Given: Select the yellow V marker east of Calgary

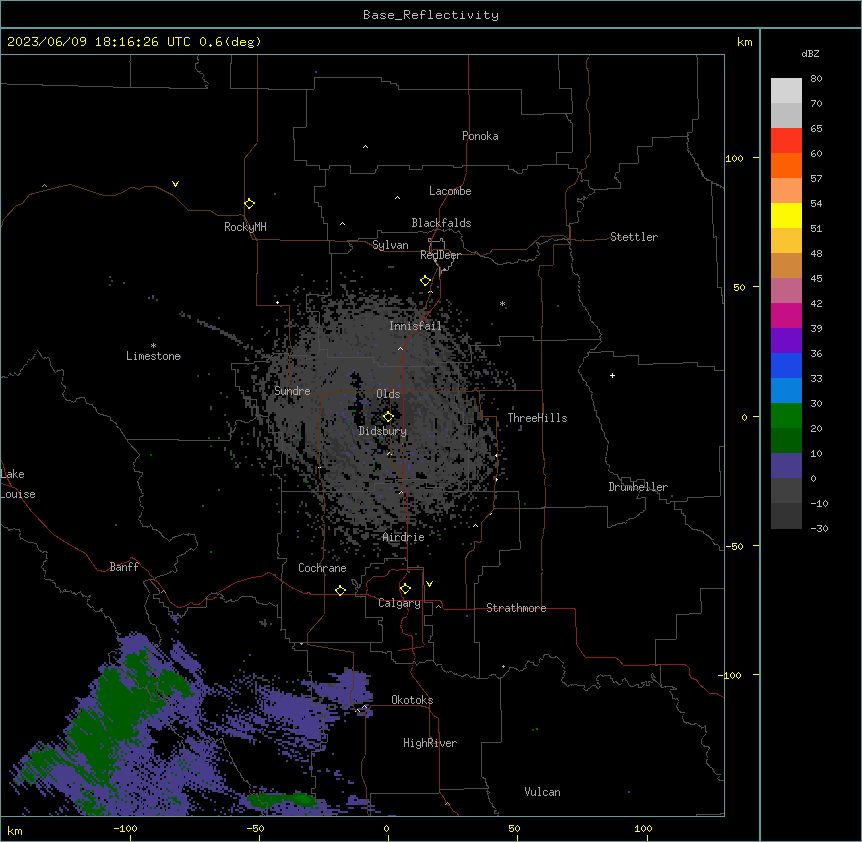Looking at the screenshot, I should [x=429, y=584].
